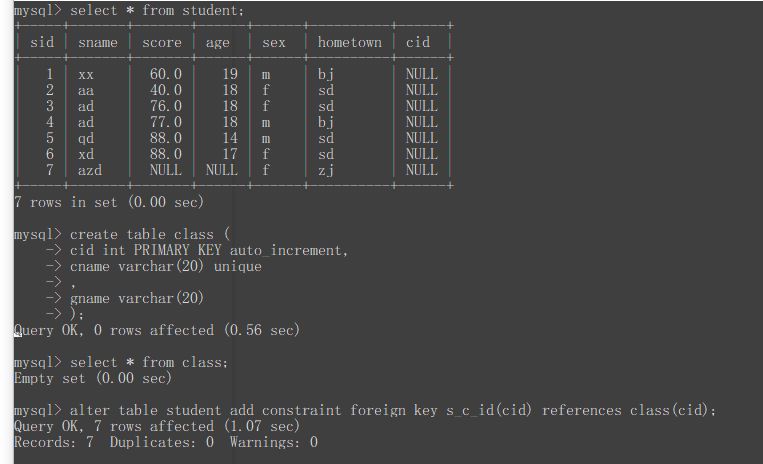Click the 'select * from class;' command
Viewport: 763px width, 464px height.
pos(149,362)
